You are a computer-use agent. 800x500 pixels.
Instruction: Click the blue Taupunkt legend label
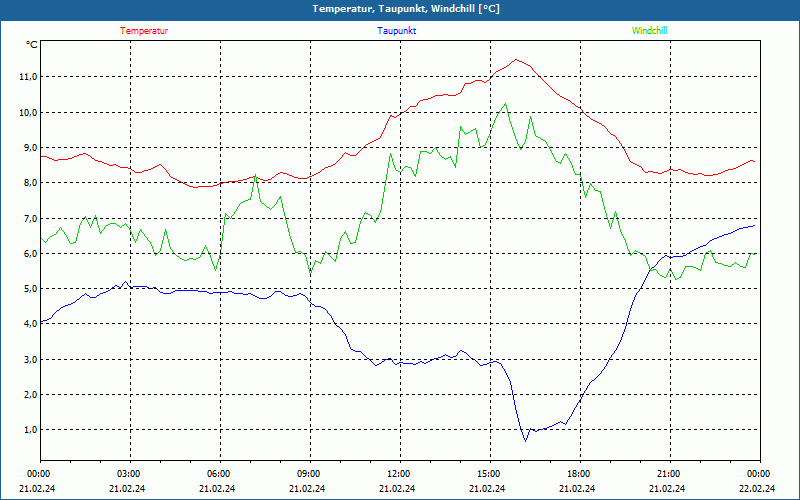tap(396, 31)
